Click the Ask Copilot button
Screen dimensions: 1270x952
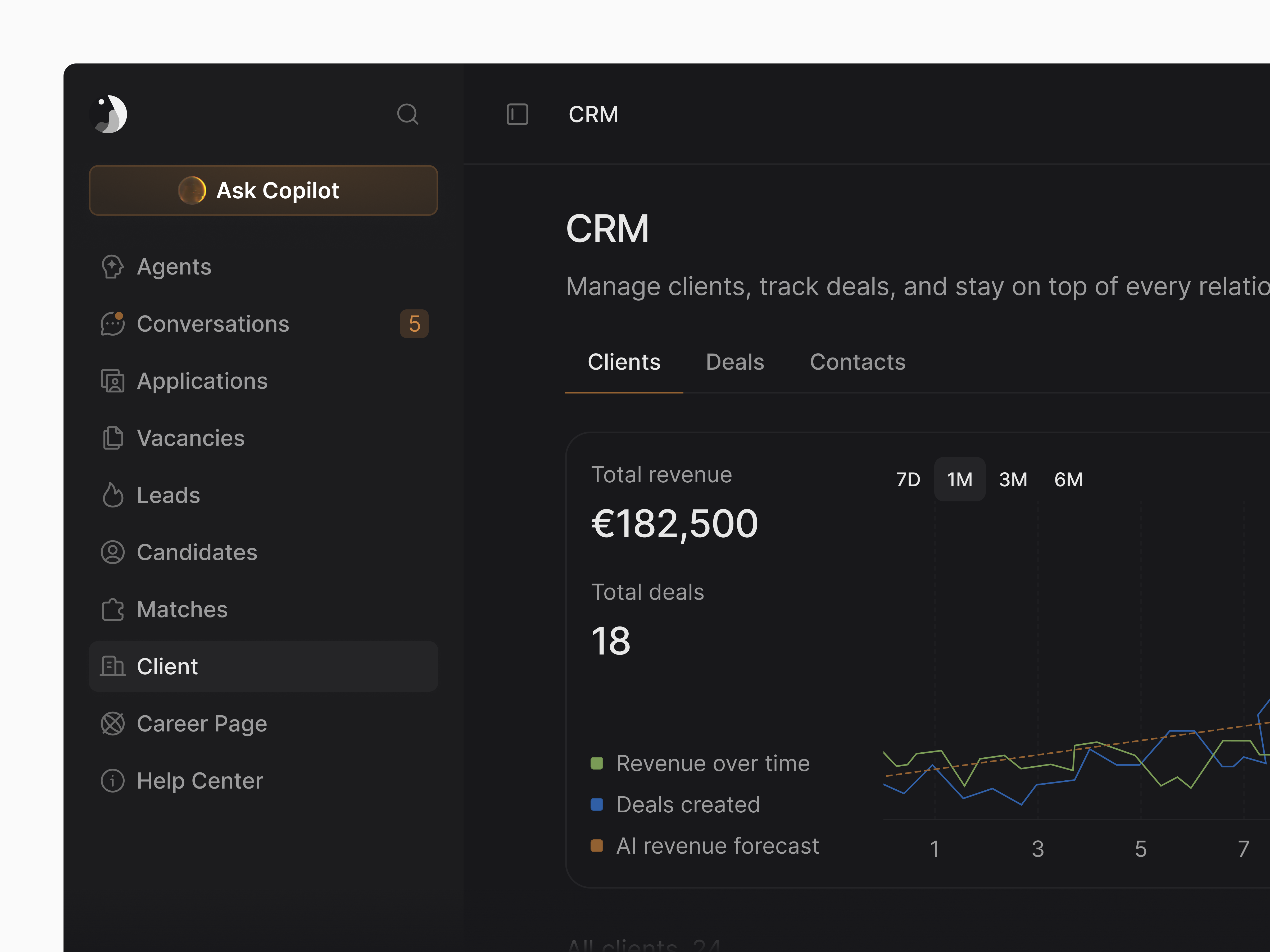pyautogui.click(x=264, y=190)
